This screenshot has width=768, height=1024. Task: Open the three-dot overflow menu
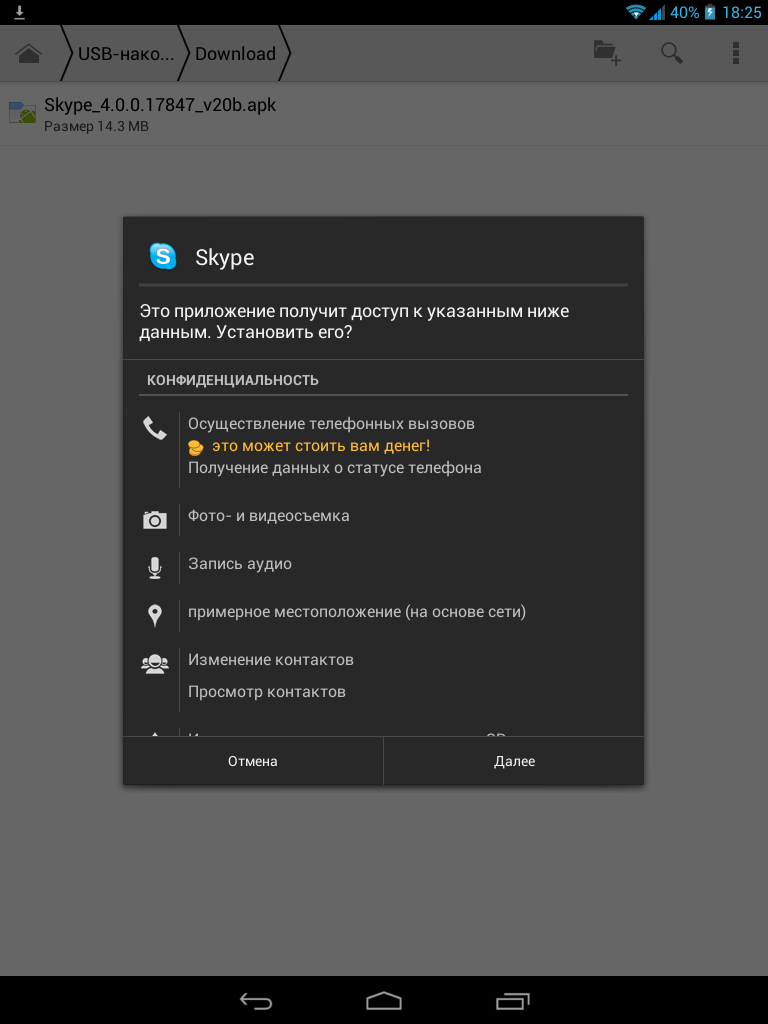pos(735,53)
